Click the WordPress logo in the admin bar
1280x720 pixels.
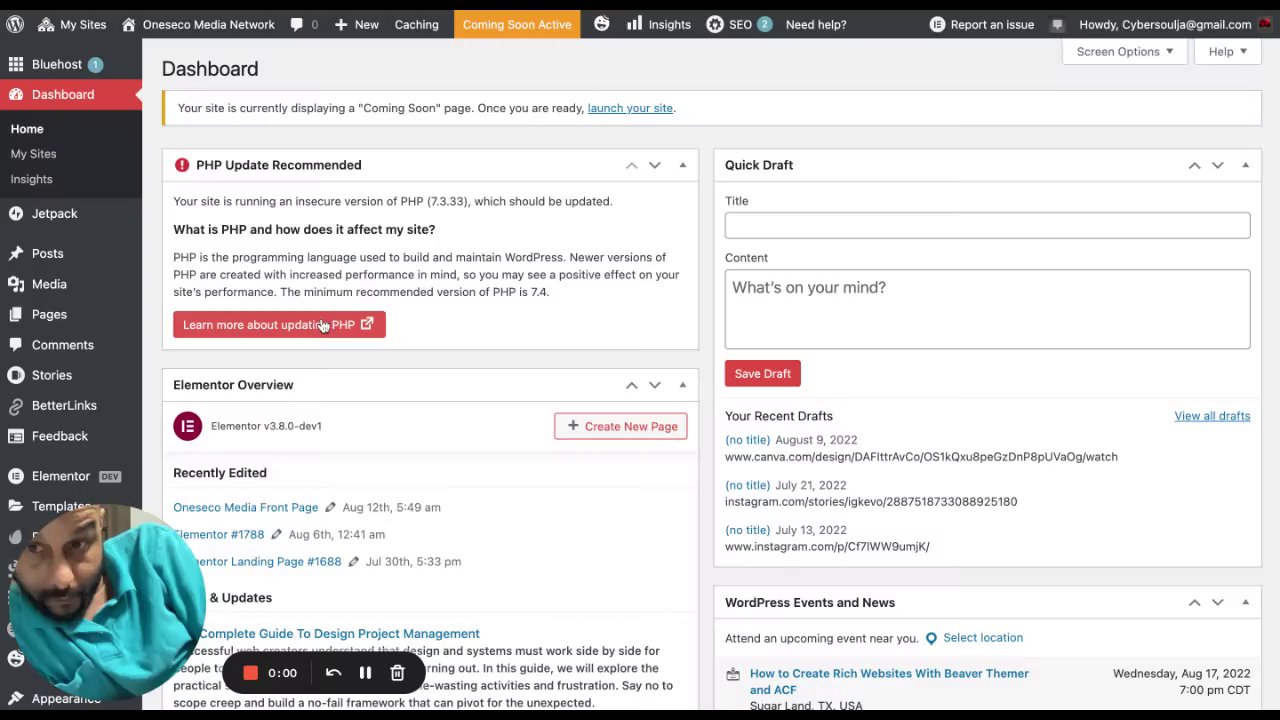point(17,24)
